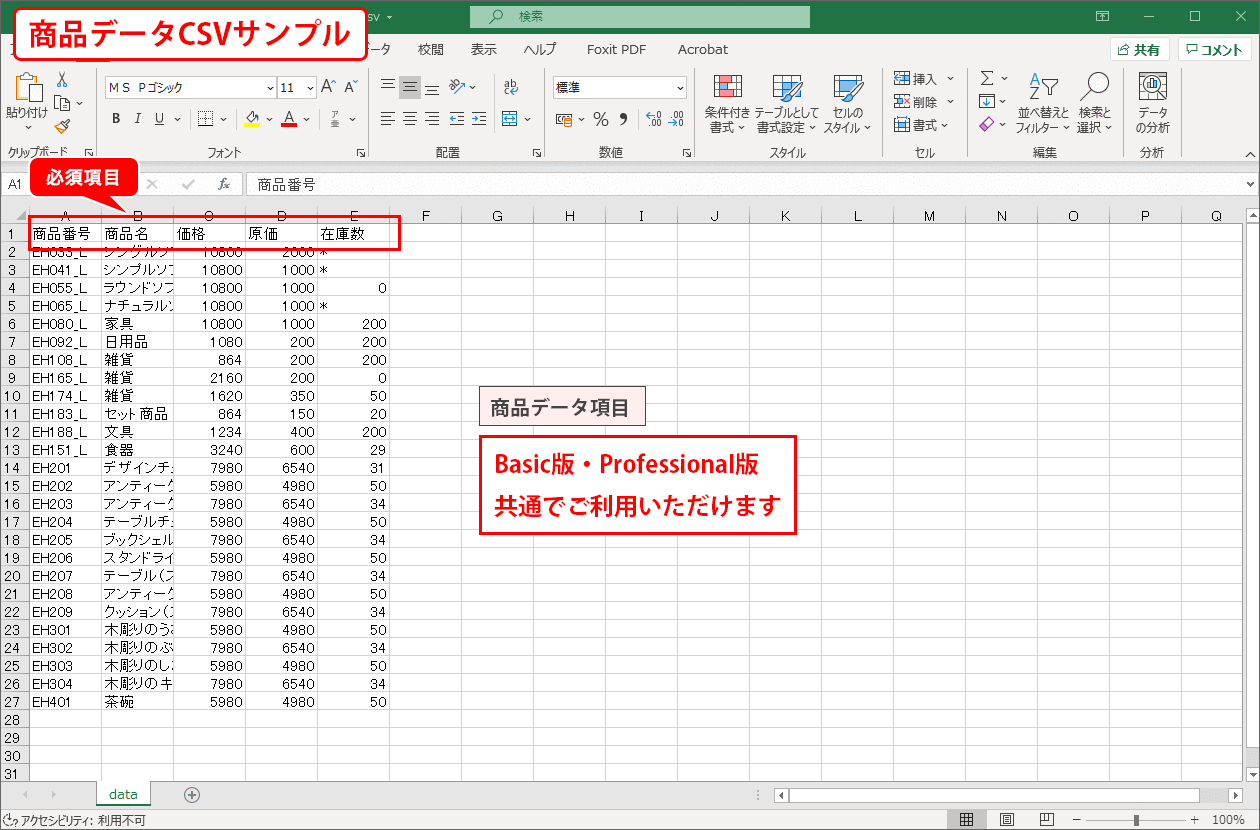Viewport: 1260px width, 830px height.
Task: Click the コメント (Comments) button
Action: [1214, 50]
